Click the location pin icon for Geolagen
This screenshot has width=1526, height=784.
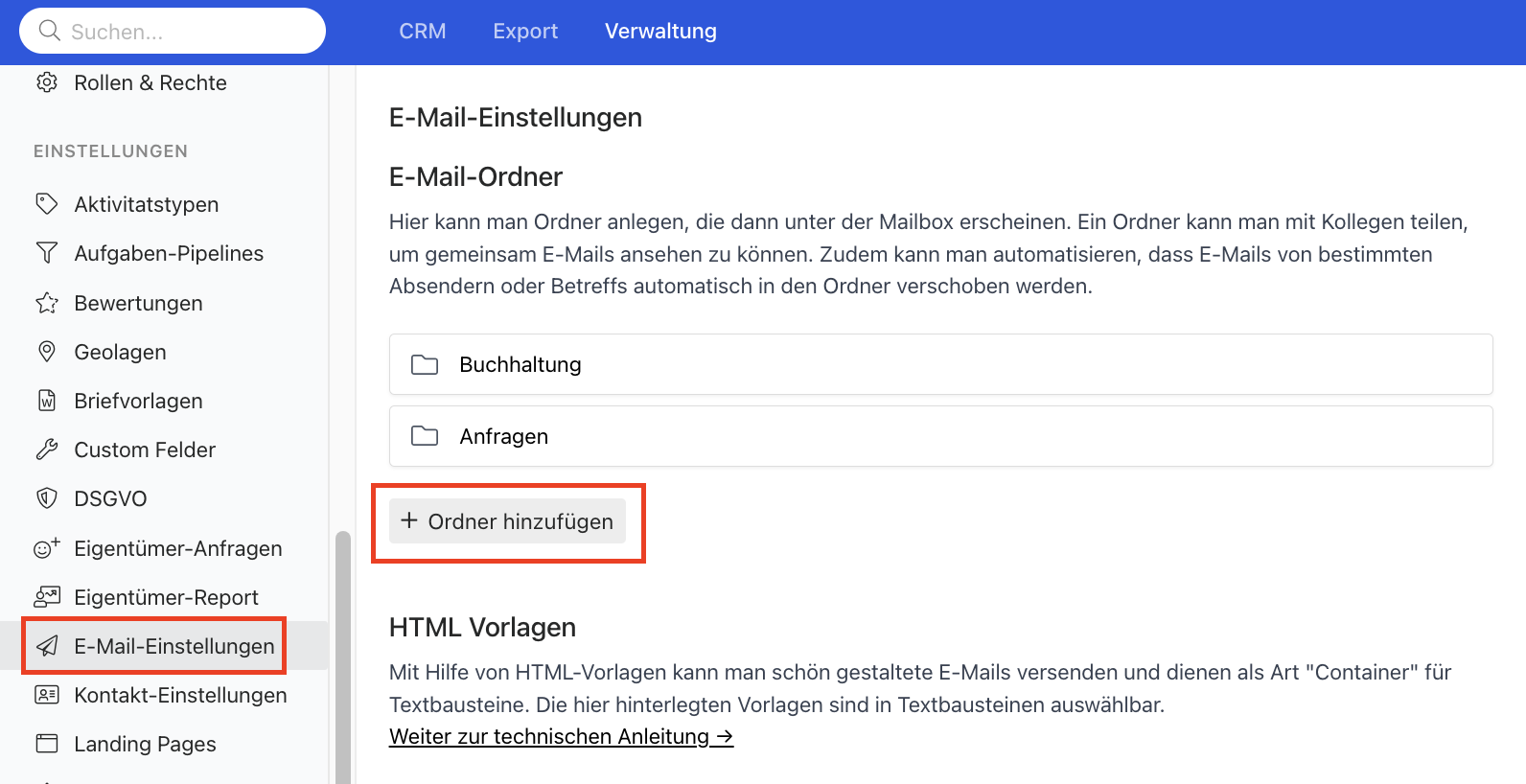(x=46, y=352)
